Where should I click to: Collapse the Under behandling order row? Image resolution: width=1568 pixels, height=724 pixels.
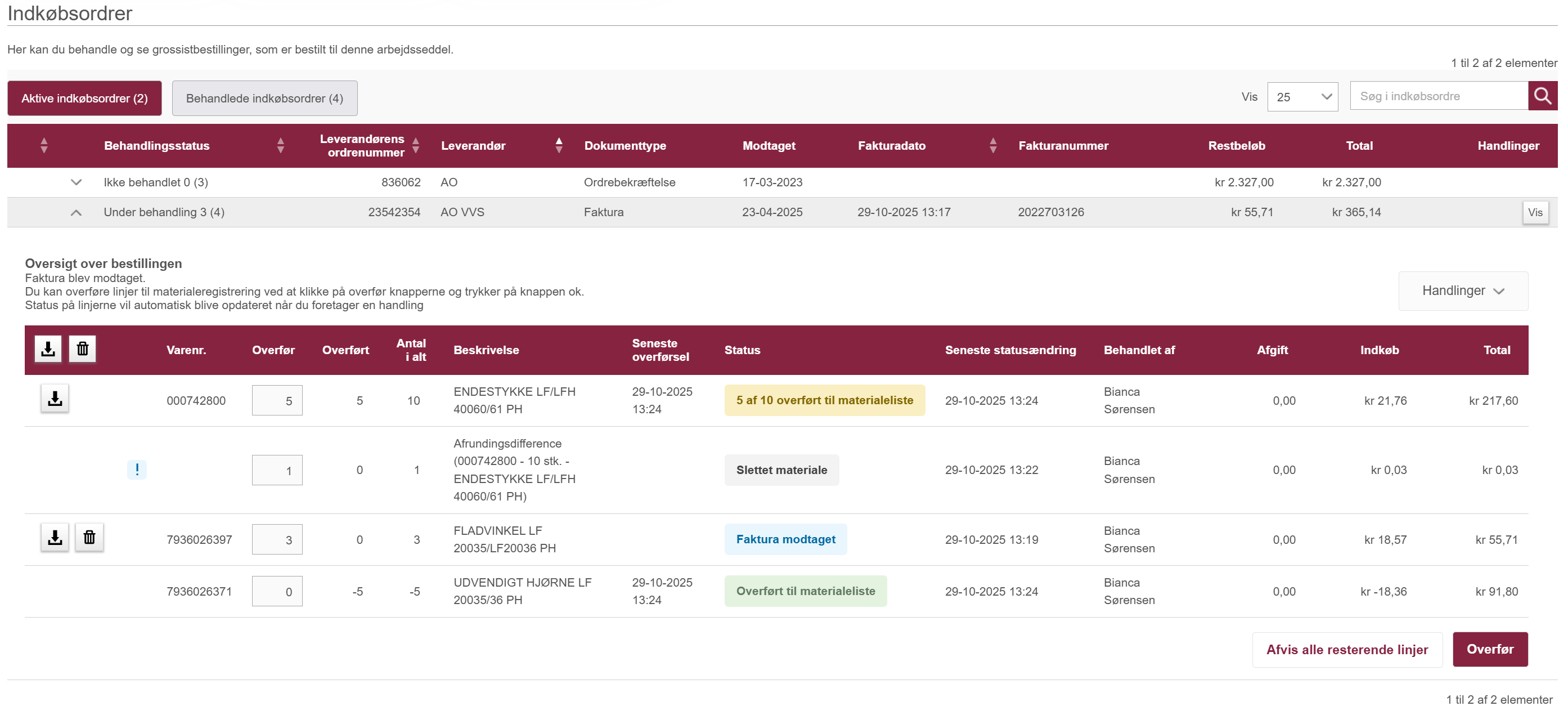coord(76,212)
